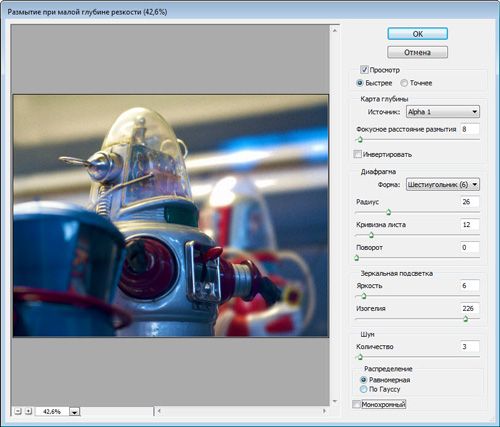
Task: Click the Отмена button
Action: tap(417, 52)
